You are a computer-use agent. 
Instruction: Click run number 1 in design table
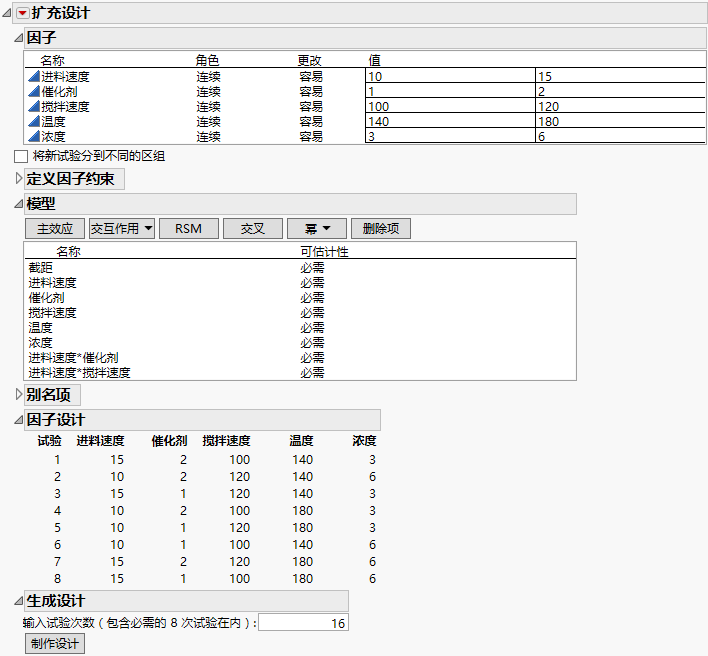pos(57,460)
